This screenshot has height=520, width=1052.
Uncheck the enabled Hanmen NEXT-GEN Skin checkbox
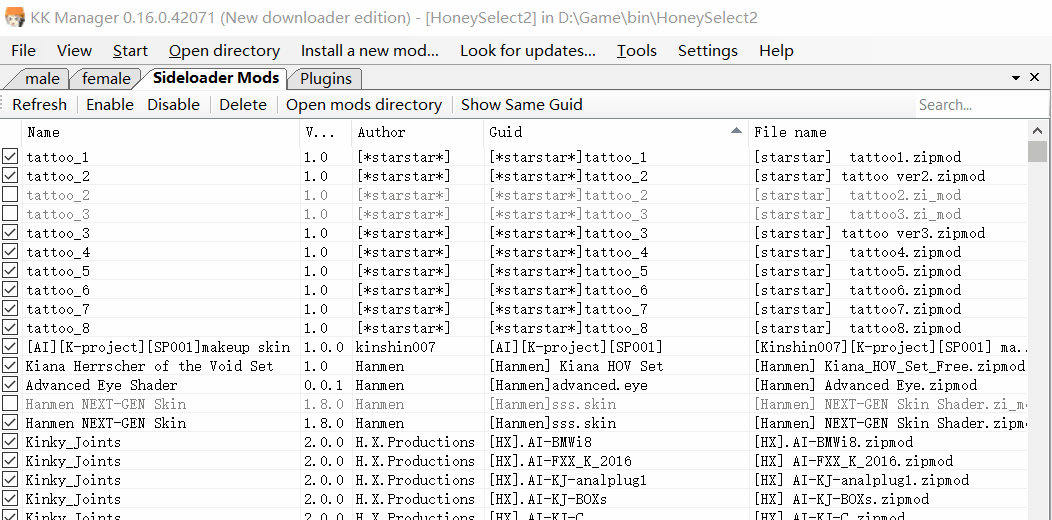[x=10, y=423]
